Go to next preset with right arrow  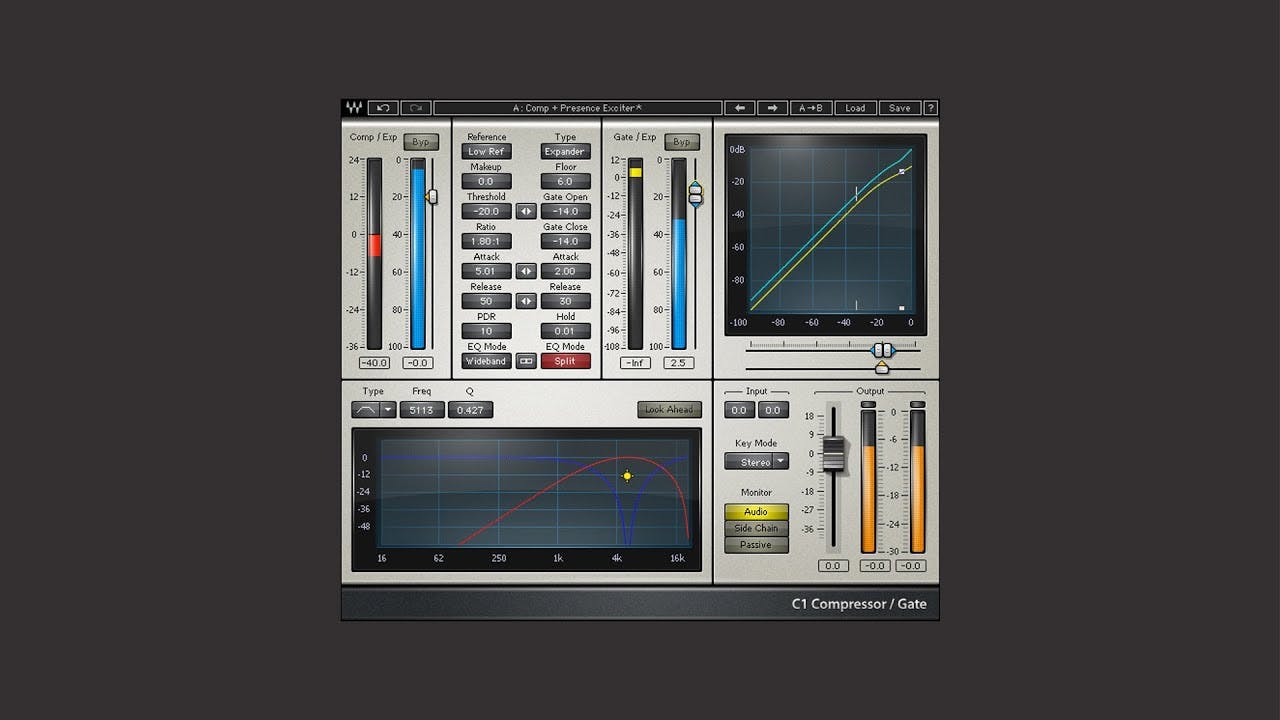click(772, 107)
